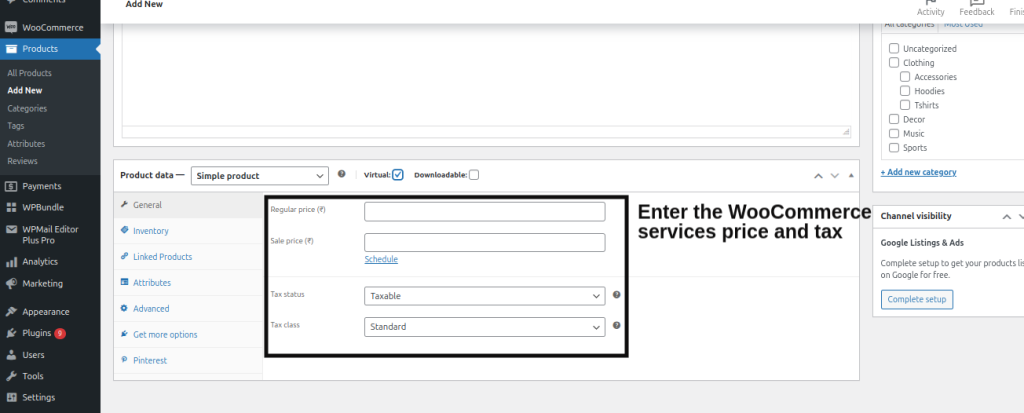This screenshot has width=1024, height=413.
Task: Click the Complete setup button
Action: coord(917,300)
